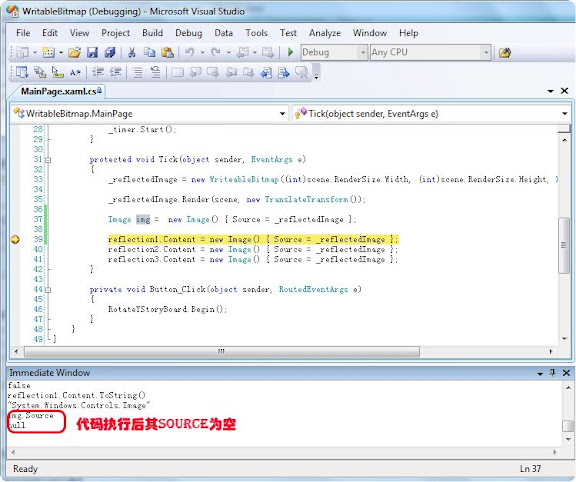
Task: Start debugging with the green play icon
Action: coord(290,52)
